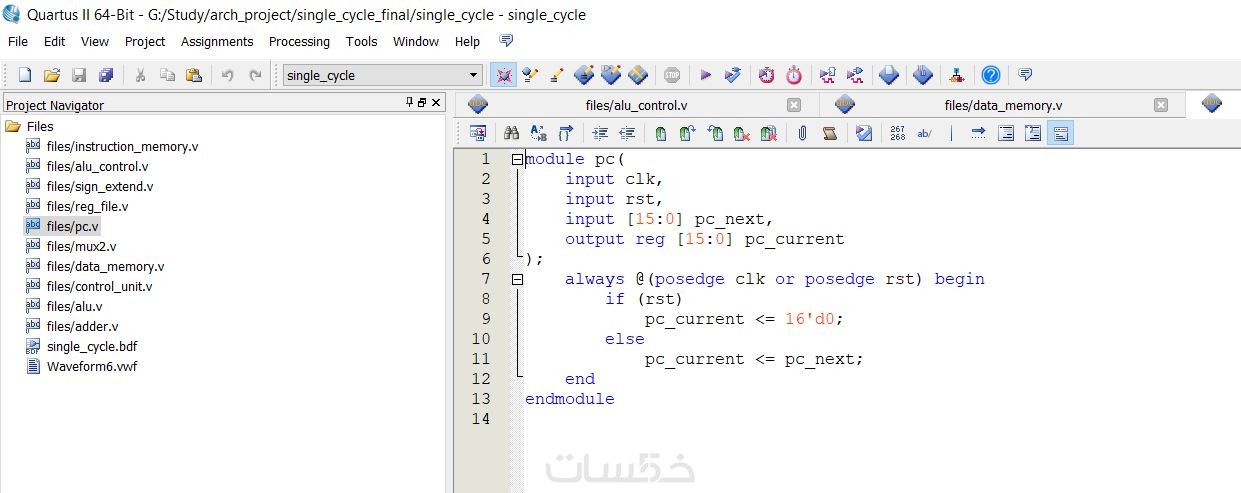Float the Project Navigator panel with restore icon
Viewport: 1241px width, 493px height.
tap(422, 103)
